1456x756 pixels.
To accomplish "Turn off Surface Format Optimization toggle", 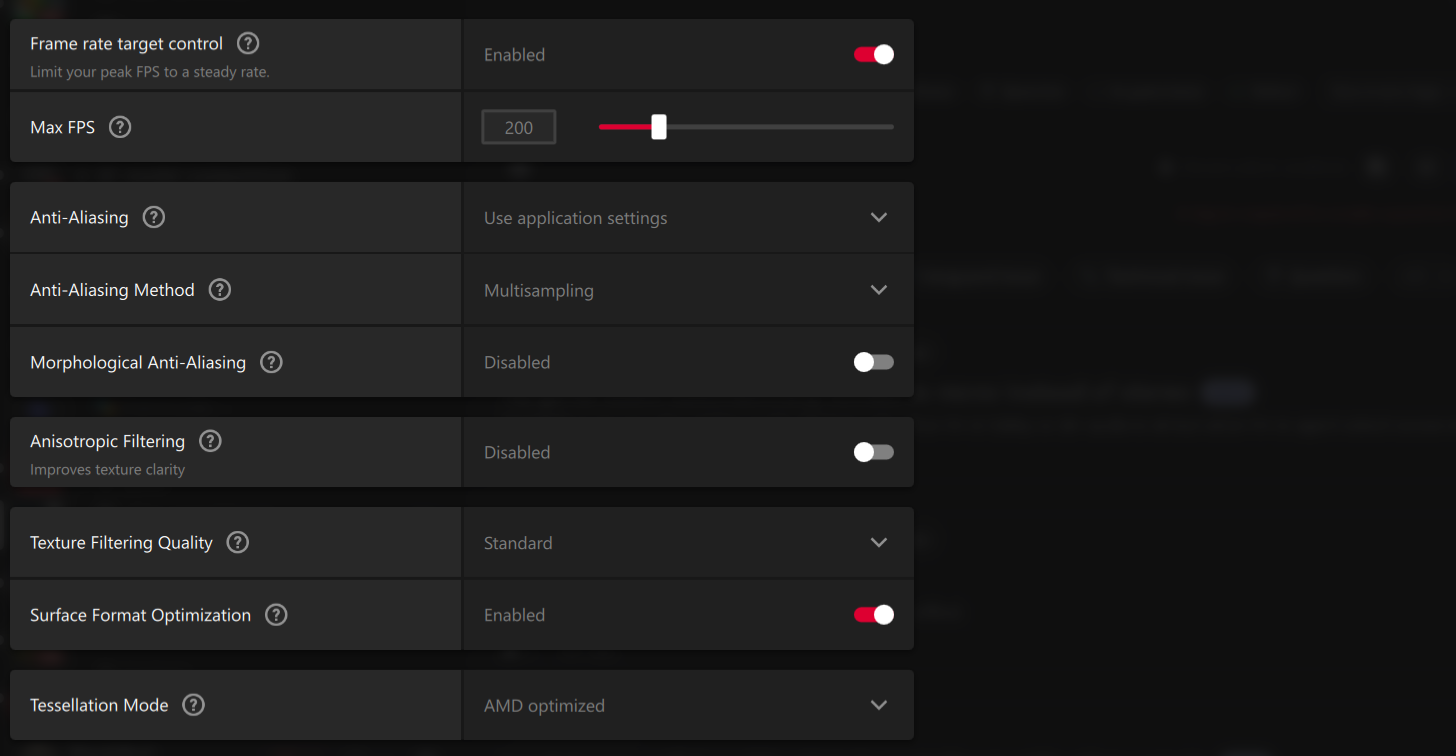I will pos(873,615).
